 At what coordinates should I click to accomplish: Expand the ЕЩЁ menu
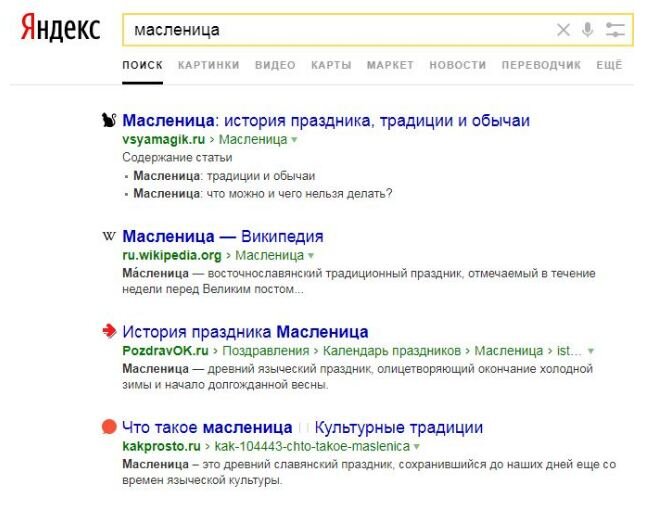point(609,65)
